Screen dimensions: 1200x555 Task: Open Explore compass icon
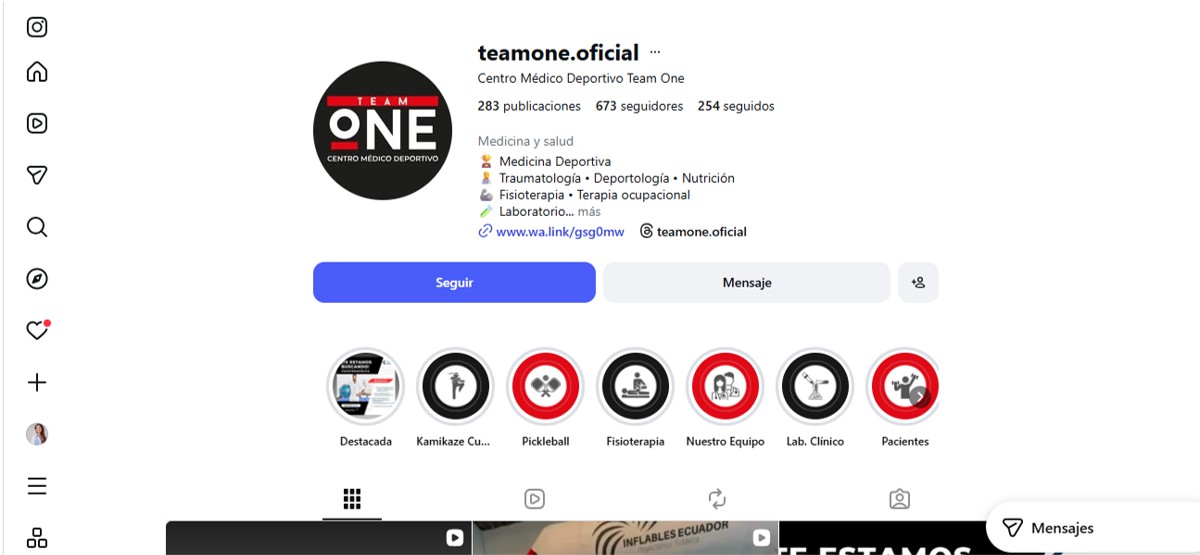click(x=37, y=279)
